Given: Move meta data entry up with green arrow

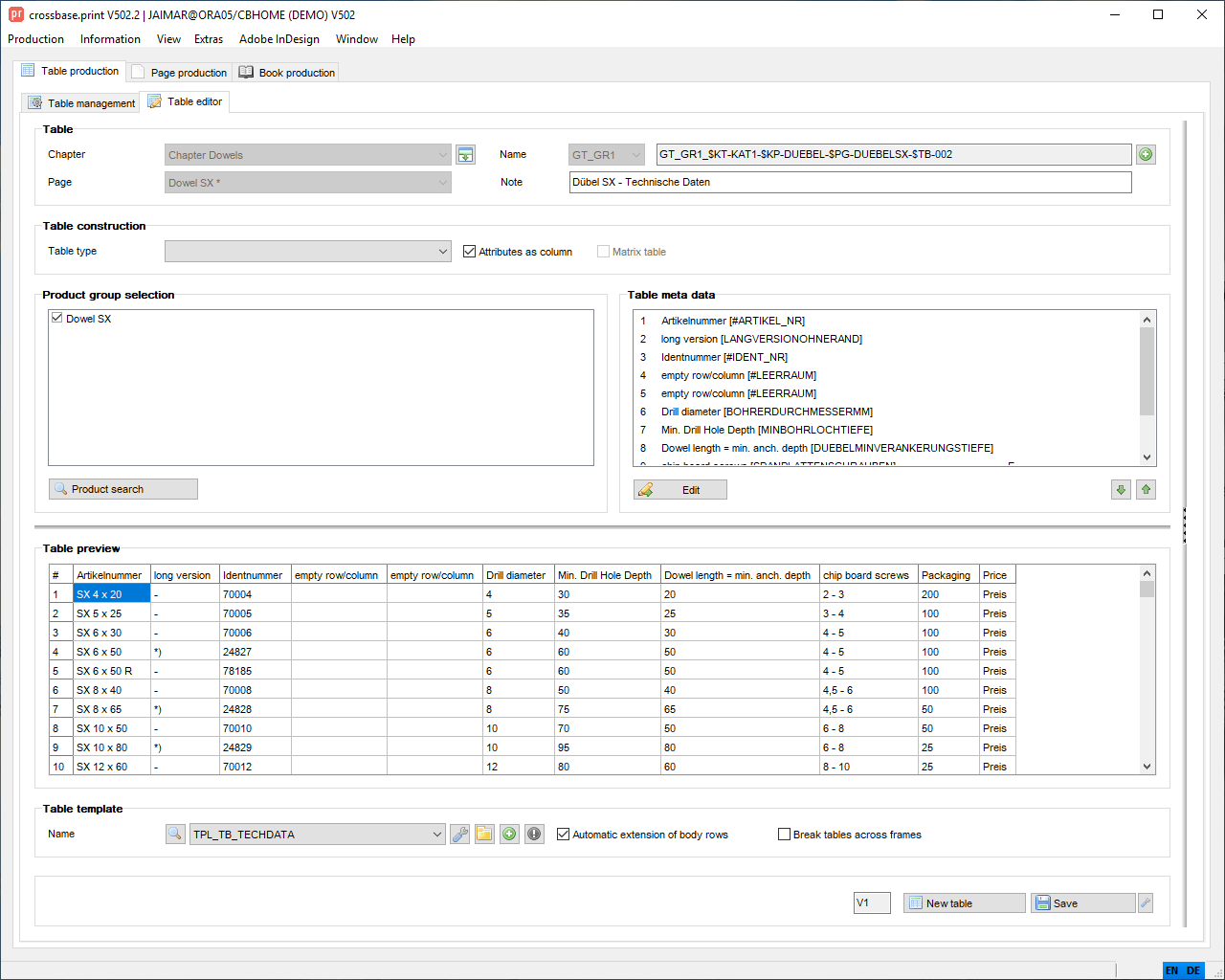Looking at the screenshot, I should pyautogui.click(x=1146, y=489).
